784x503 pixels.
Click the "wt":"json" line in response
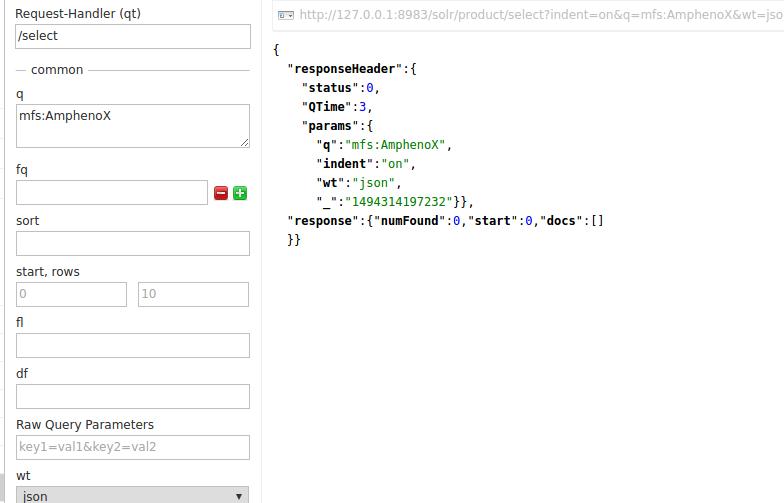pos(359,182)
